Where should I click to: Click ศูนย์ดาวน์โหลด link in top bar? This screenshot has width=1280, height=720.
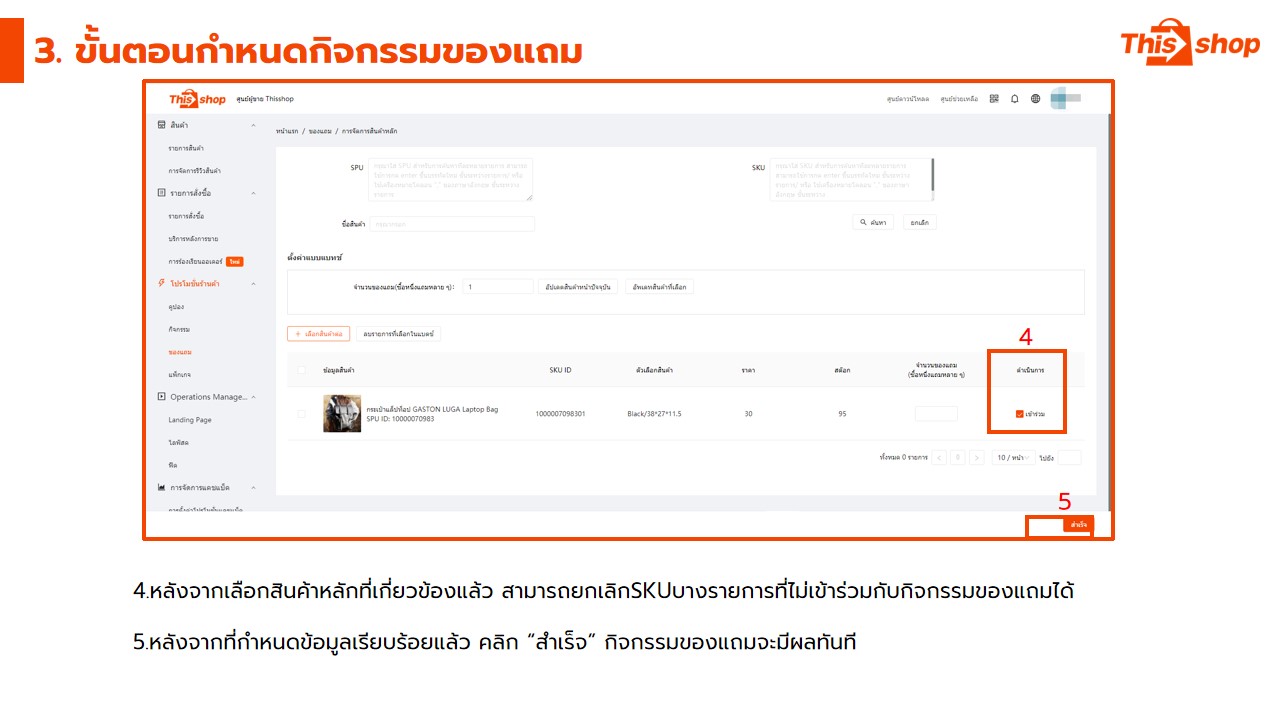tap(908, 99)
